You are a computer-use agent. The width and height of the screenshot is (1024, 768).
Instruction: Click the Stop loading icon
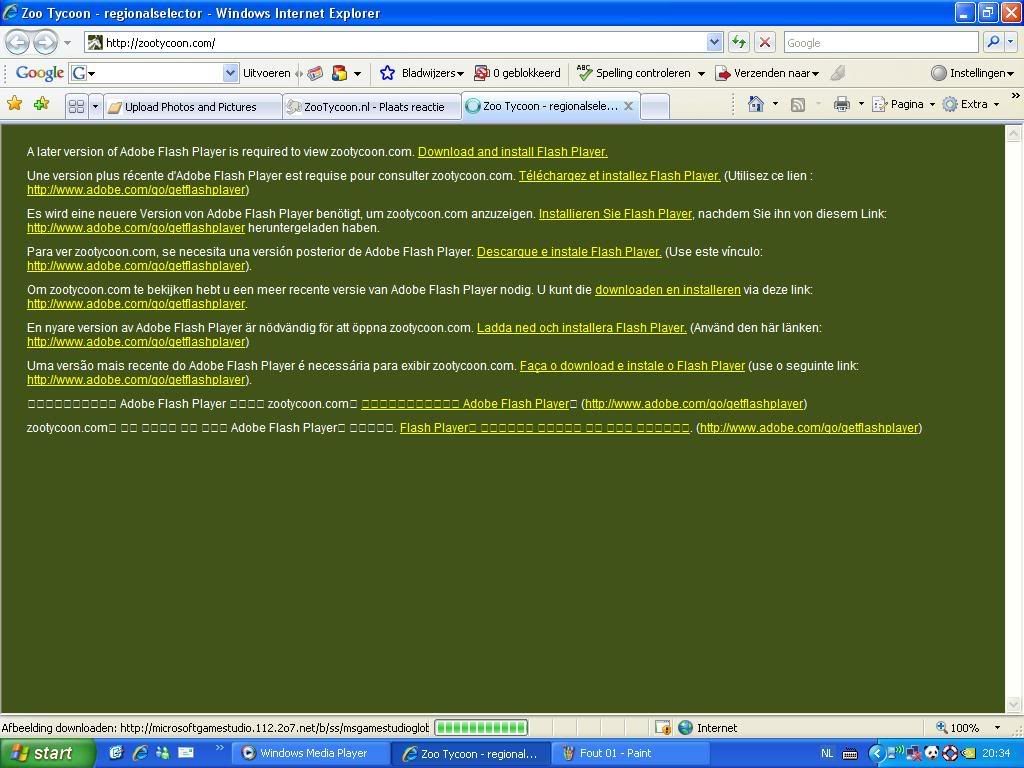point(765,42)
